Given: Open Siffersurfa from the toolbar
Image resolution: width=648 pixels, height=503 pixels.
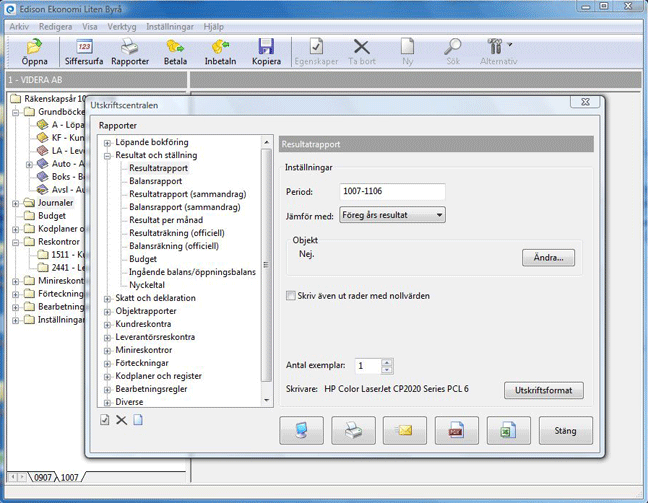Looking at the screenshot, I should (84, 52).
